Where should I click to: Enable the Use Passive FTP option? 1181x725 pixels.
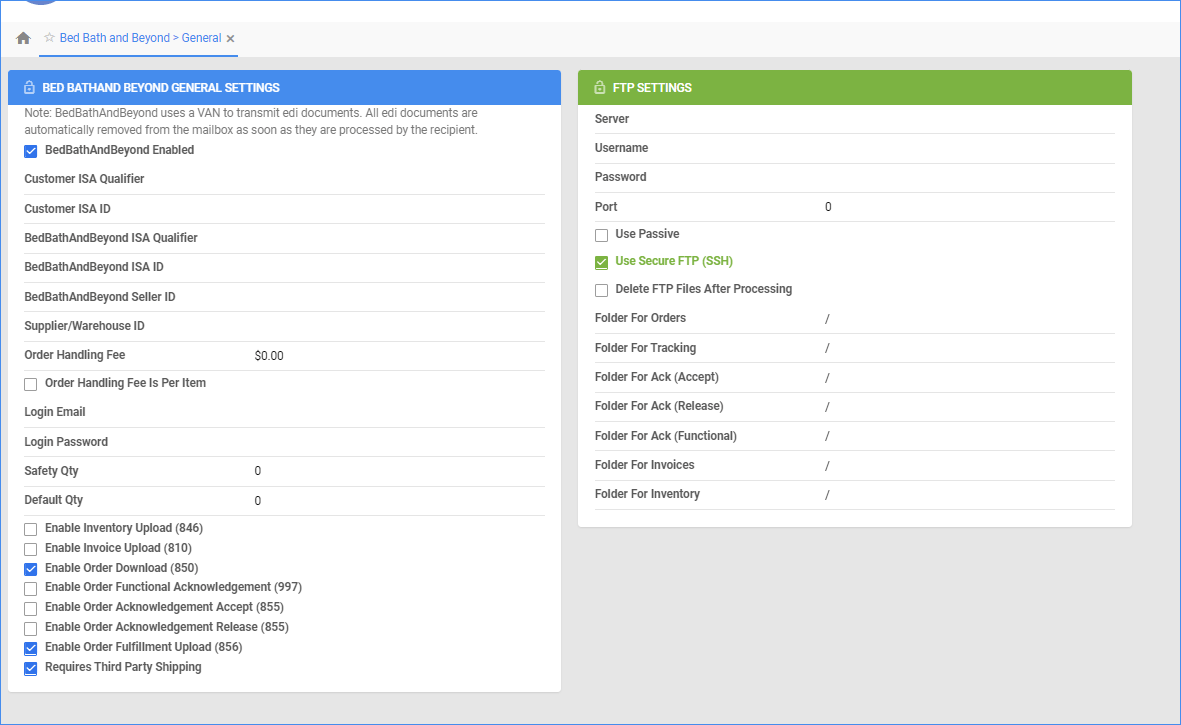click(601, 234)
